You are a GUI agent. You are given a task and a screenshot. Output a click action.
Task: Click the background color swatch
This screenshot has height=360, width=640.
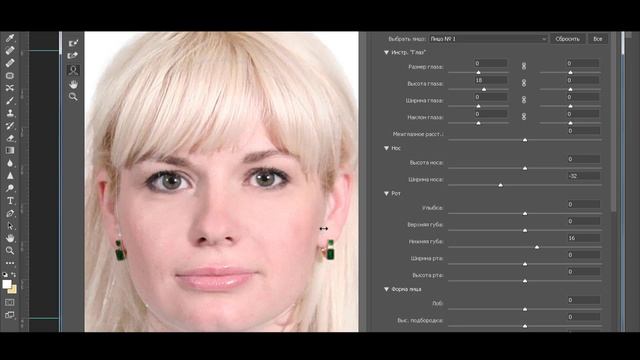click(13, 290)
